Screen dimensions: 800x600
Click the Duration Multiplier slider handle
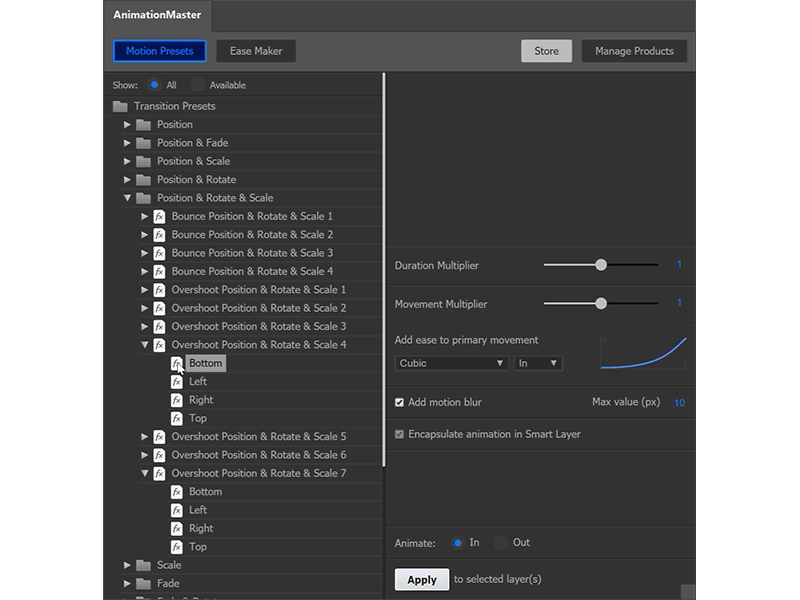pos(601,265)
